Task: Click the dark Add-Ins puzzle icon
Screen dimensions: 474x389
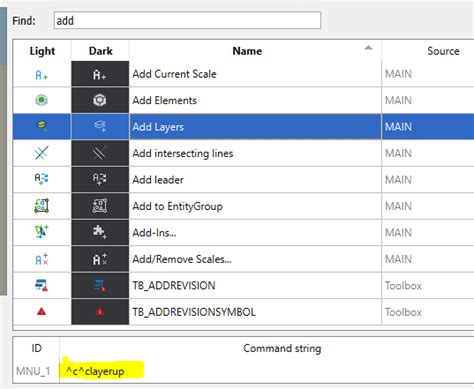Action: click(100, 232)
